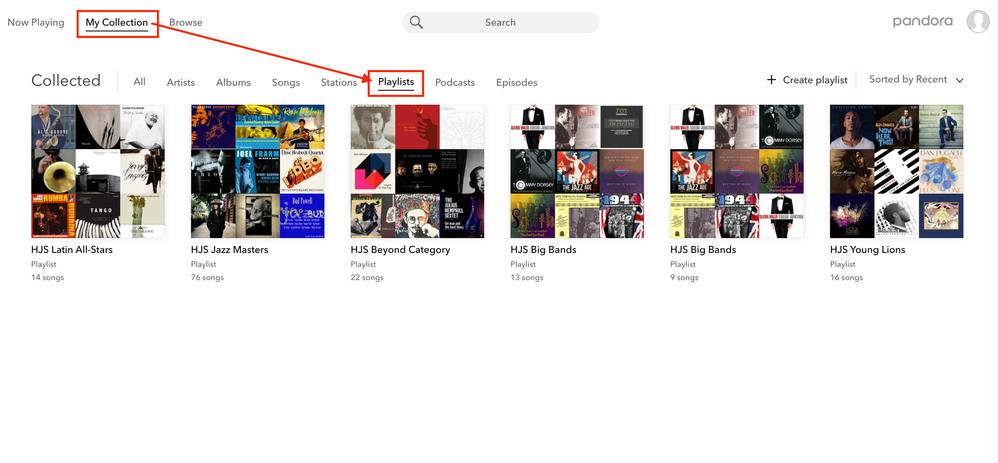Image resolution: width=998 pixels, height=463 pixels.
Task: Open HJS Latin All-Stars playlist cover
Action: (x=98, y=171)
